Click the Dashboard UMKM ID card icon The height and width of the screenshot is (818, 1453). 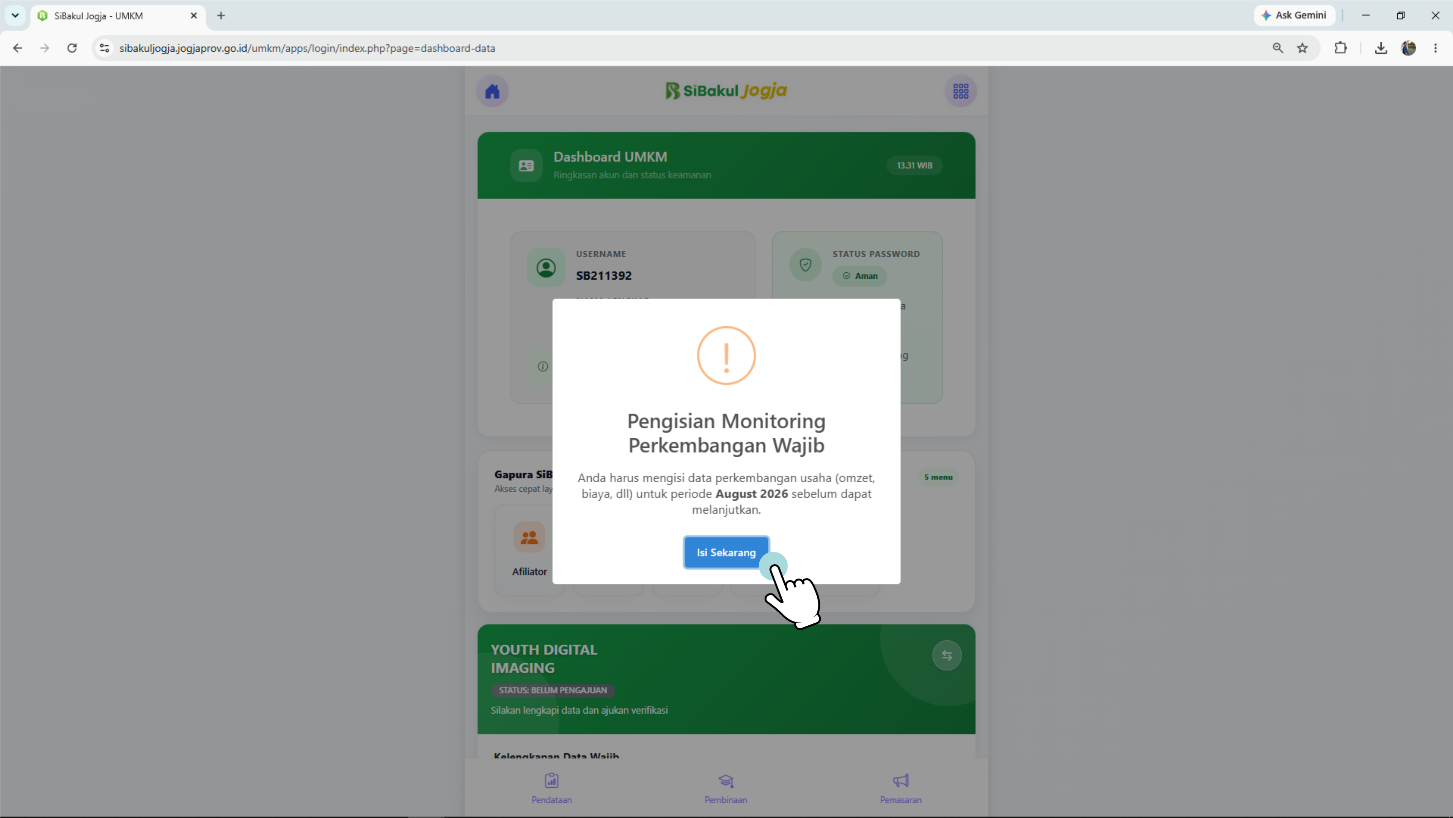point(527,165)
